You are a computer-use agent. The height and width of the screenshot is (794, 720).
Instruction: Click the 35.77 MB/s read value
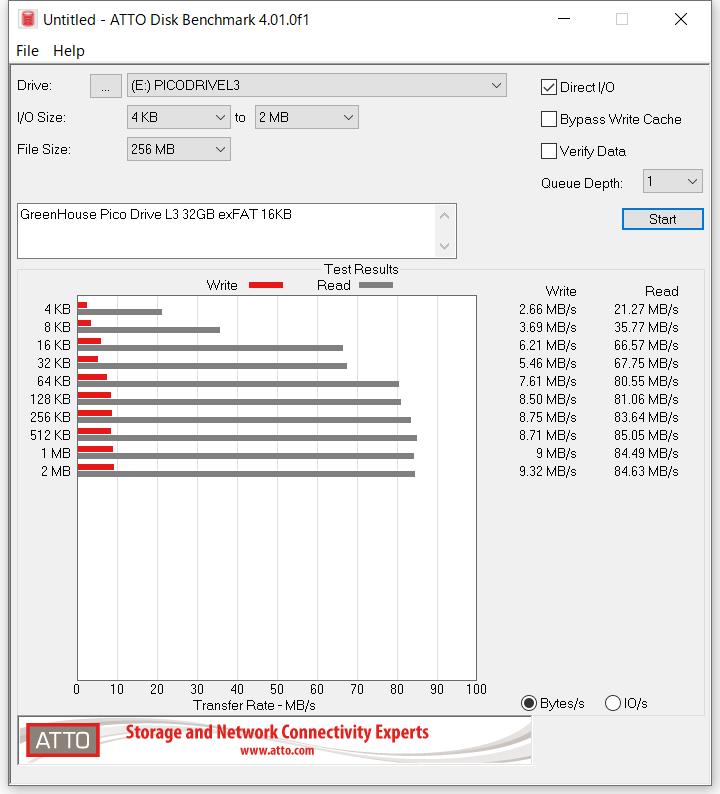[x=646, y=328]
